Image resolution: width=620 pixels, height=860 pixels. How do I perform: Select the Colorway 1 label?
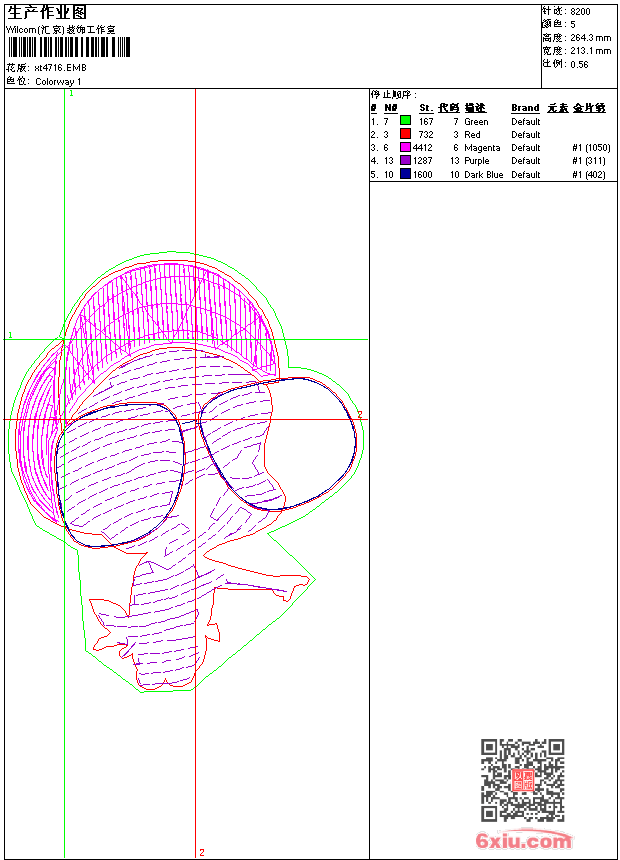tap(58, 82)
